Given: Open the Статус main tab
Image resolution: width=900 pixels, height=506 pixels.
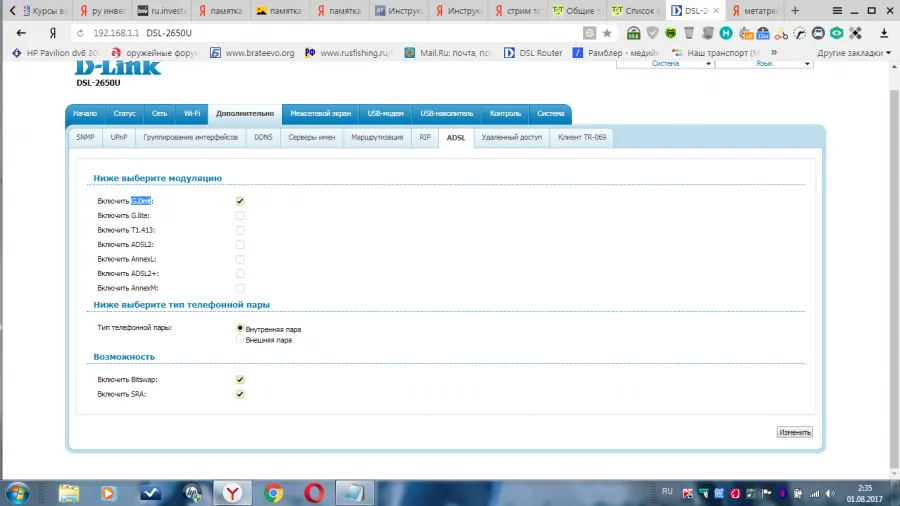Looking at the screenshot, I should [x=125, y=114].
